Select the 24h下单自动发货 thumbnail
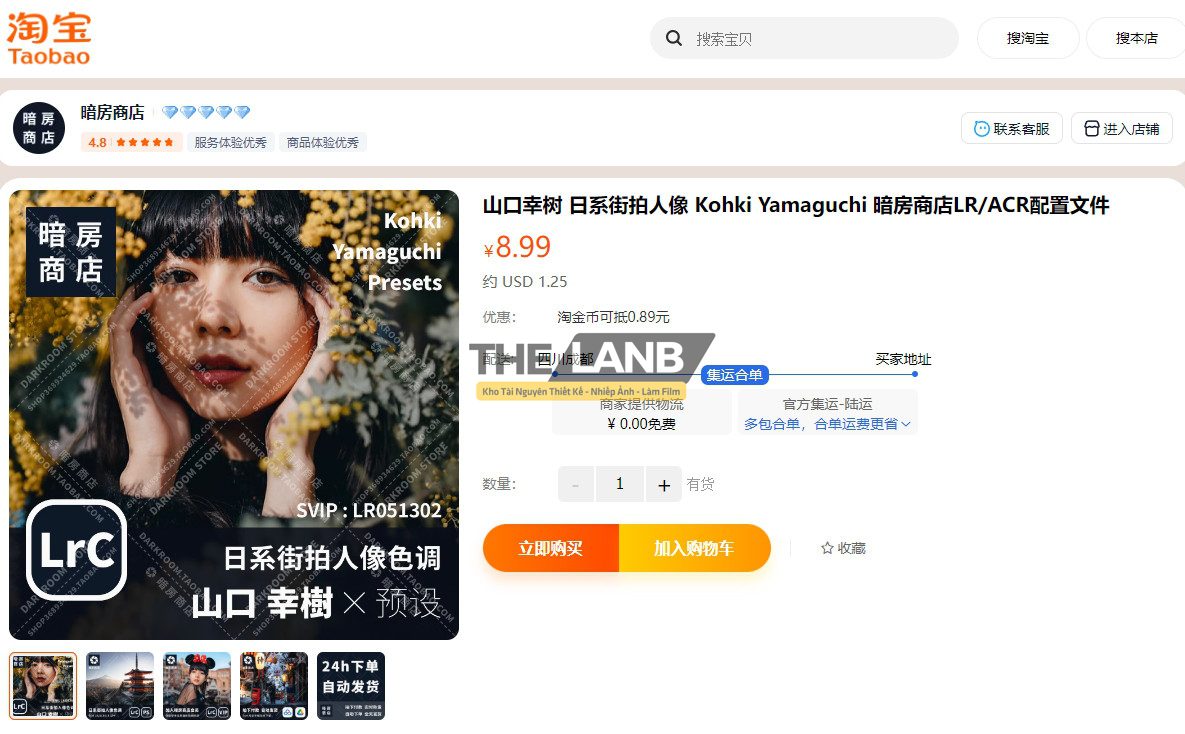Image resolution: width=1185 pixels, height=734 pixels. click(x=351, y=686)
